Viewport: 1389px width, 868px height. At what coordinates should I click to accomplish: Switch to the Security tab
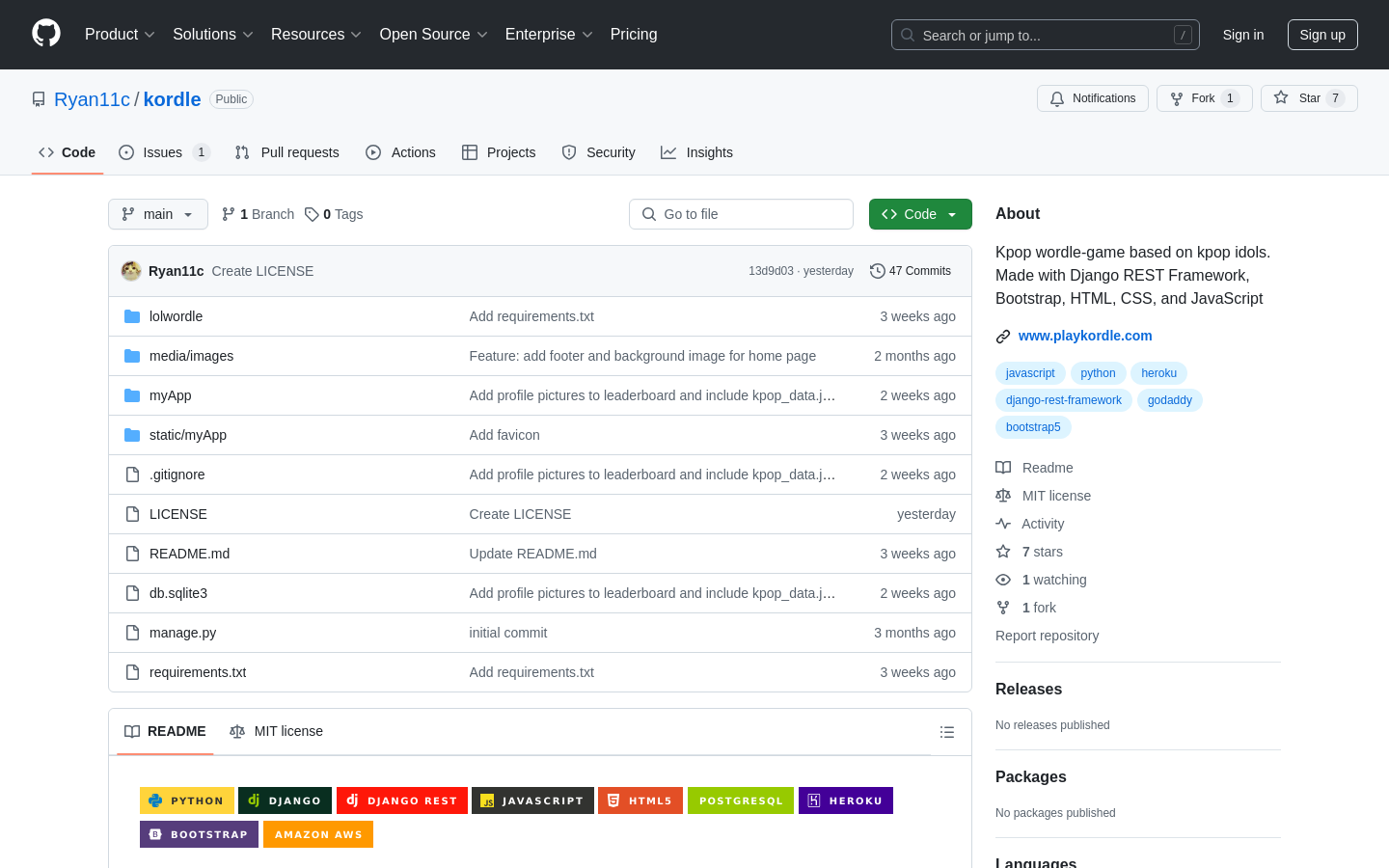point(599,152)
